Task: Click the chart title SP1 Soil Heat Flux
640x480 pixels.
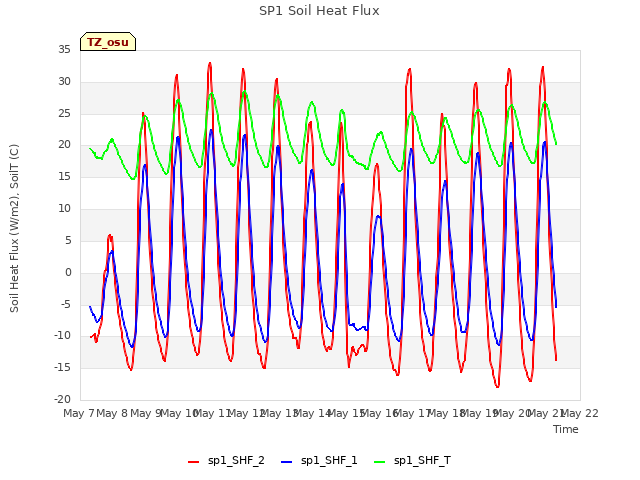Action: coord(319,11)
